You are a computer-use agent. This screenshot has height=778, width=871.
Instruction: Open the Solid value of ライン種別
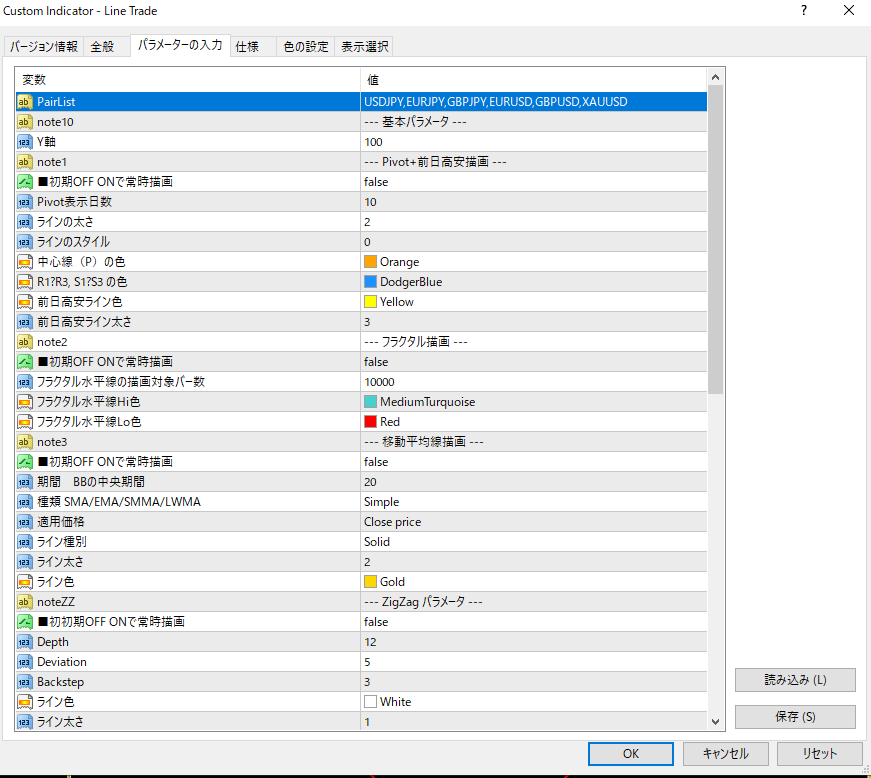click(x=377, y=542)
